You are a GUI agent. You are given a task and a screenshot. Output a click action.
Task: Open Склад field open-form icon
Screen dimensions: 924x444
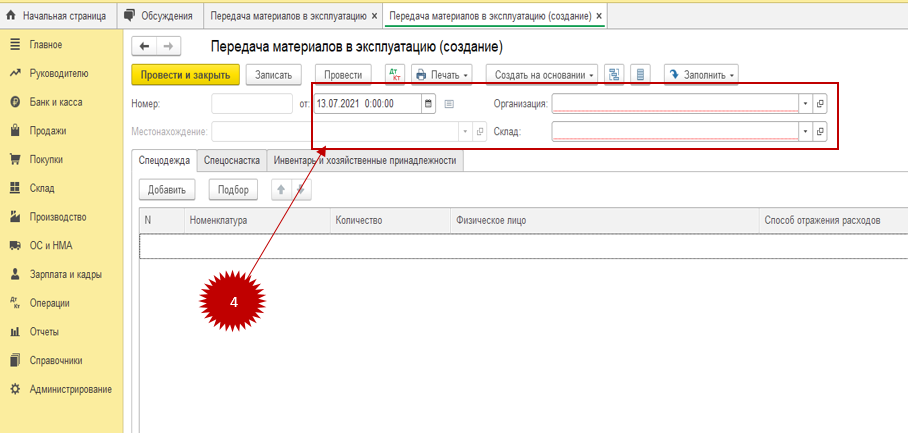[820, 133]
